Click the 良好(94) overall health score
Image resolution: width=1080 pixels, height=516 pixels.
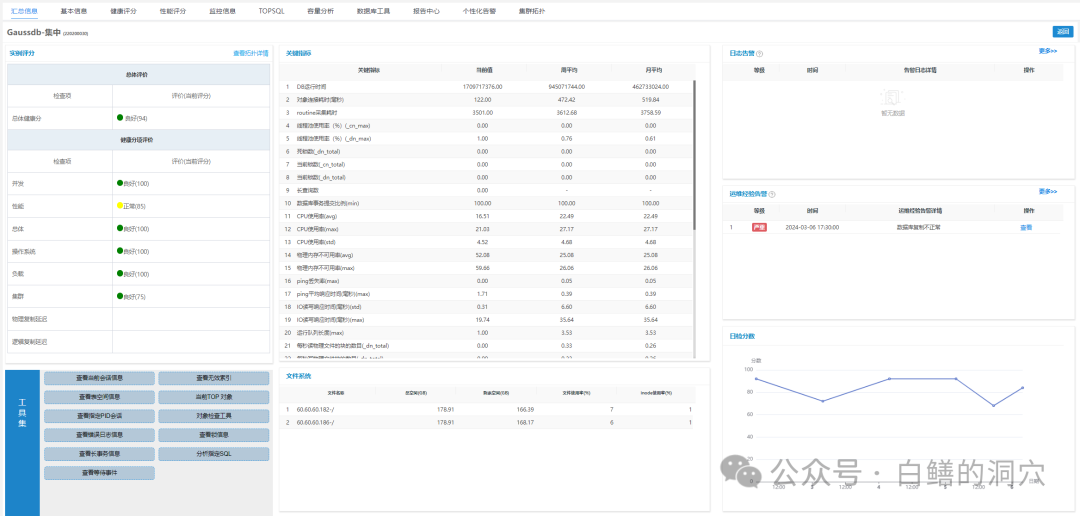[x=136, y=118]
